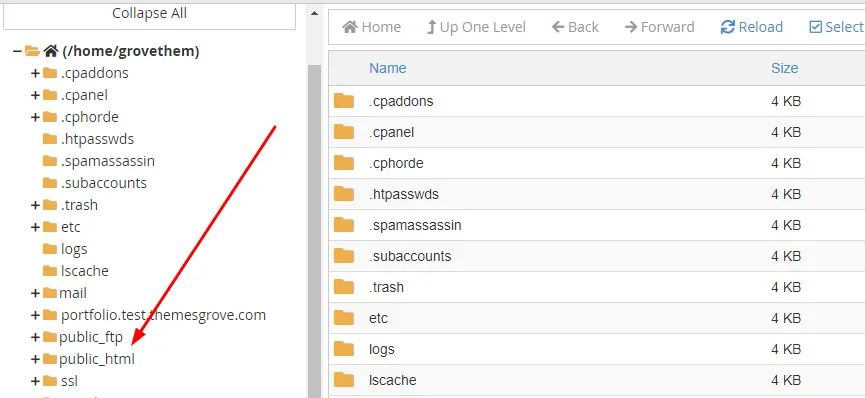Click the .trash folder icon in file list

(x=344, y=287)
